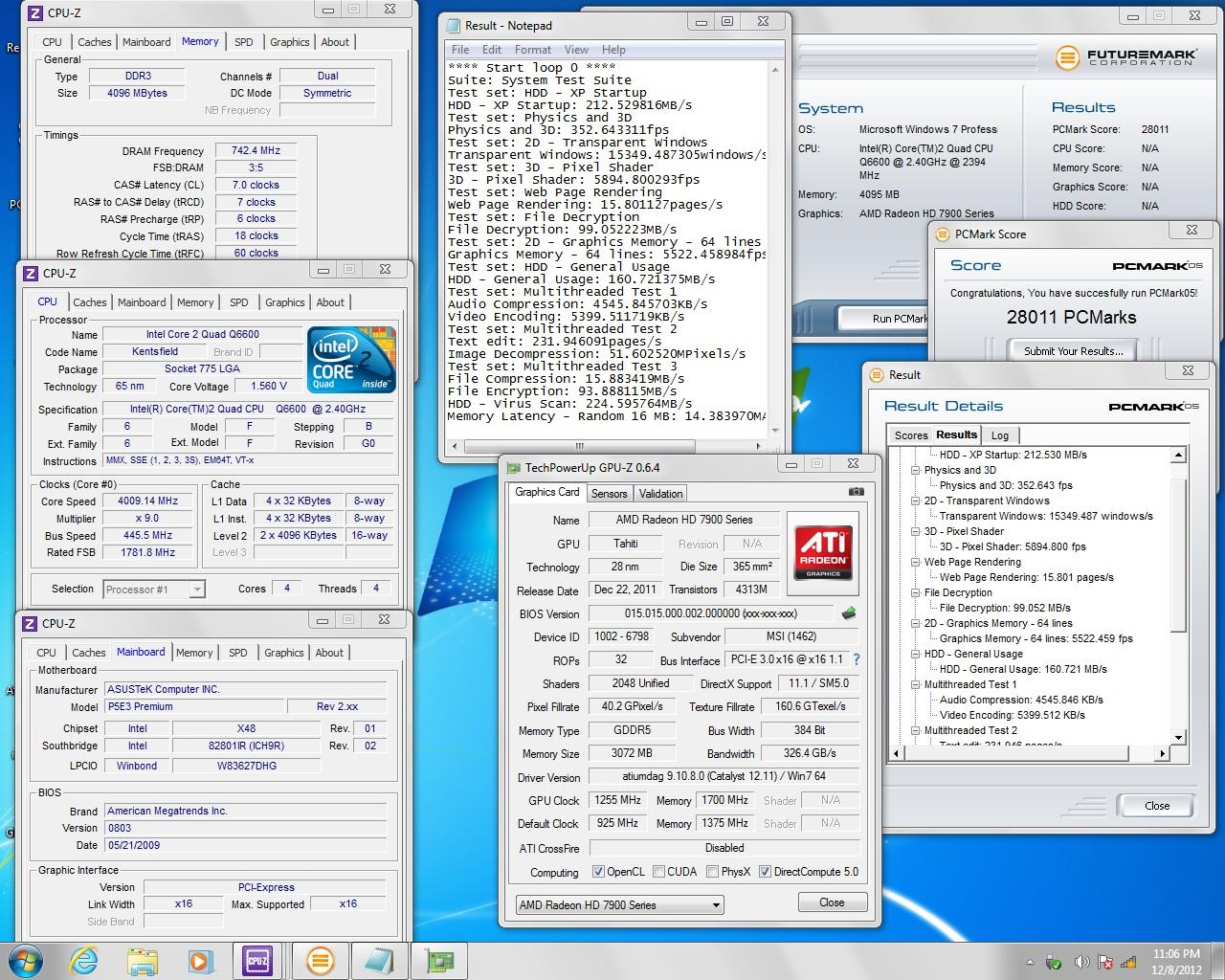Open Windows Media Player taskbar icon
The height and width of the screenshot is (980, 1225).
tap(199, 961)
